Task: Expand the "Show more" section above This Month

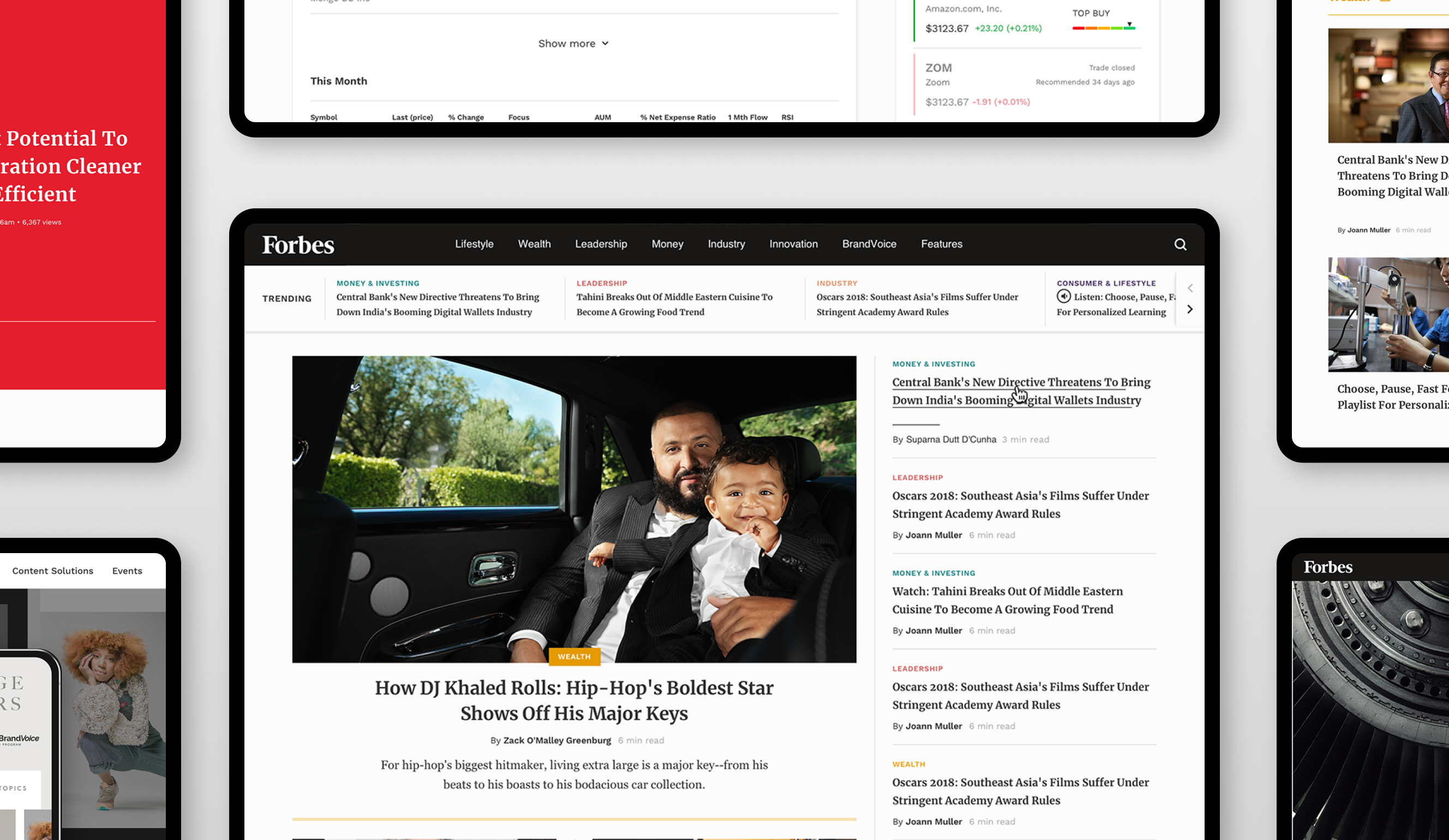Action: [x=573, y=43]
